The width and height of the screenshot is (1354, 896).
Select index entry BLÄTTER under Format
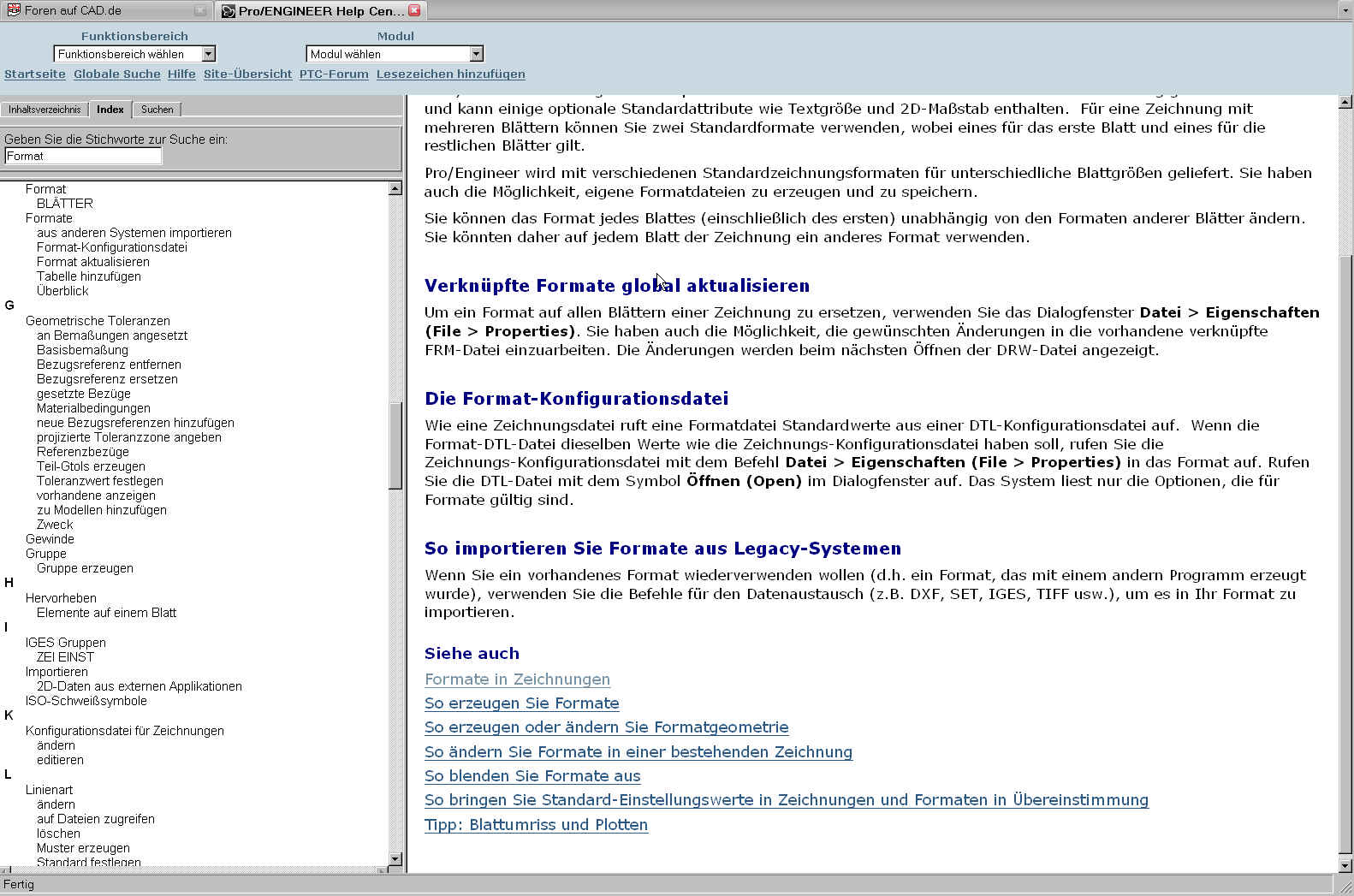[65, 204]
